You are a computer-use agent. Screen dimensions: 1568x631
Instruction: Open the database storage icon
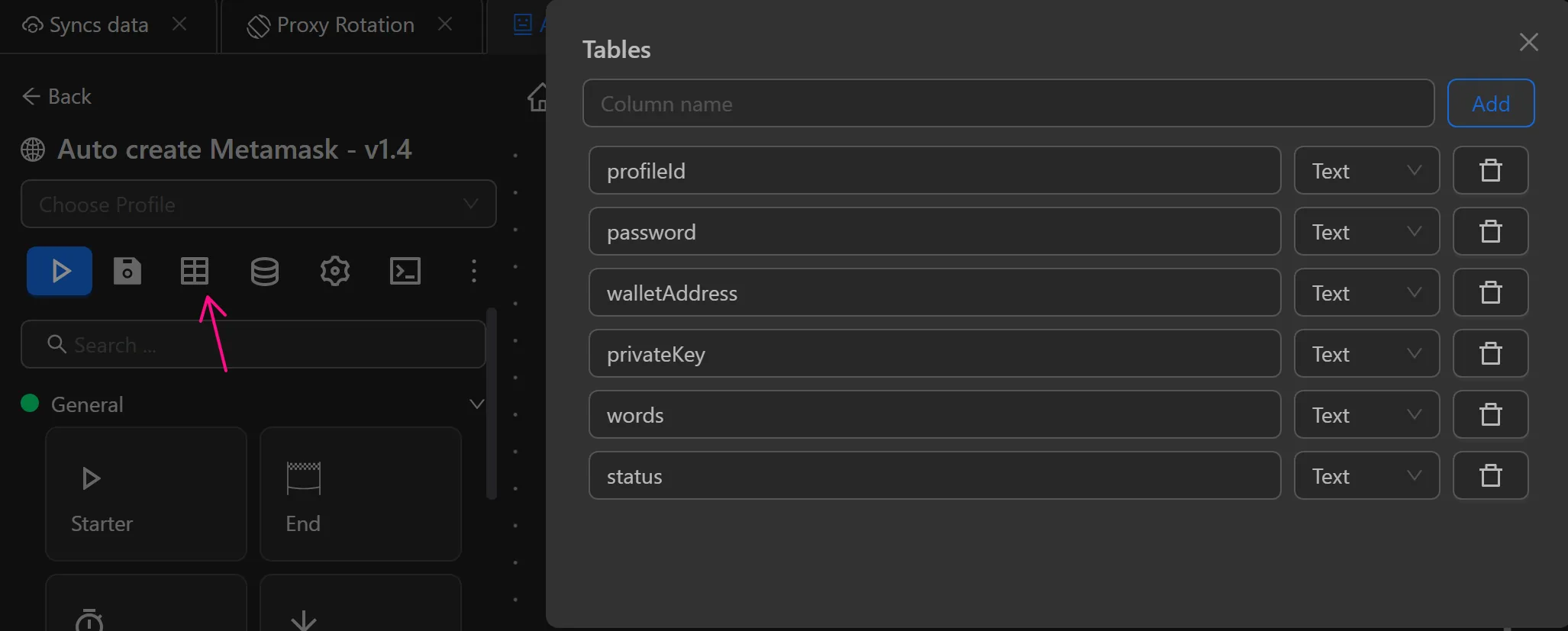tap(265, 271)
